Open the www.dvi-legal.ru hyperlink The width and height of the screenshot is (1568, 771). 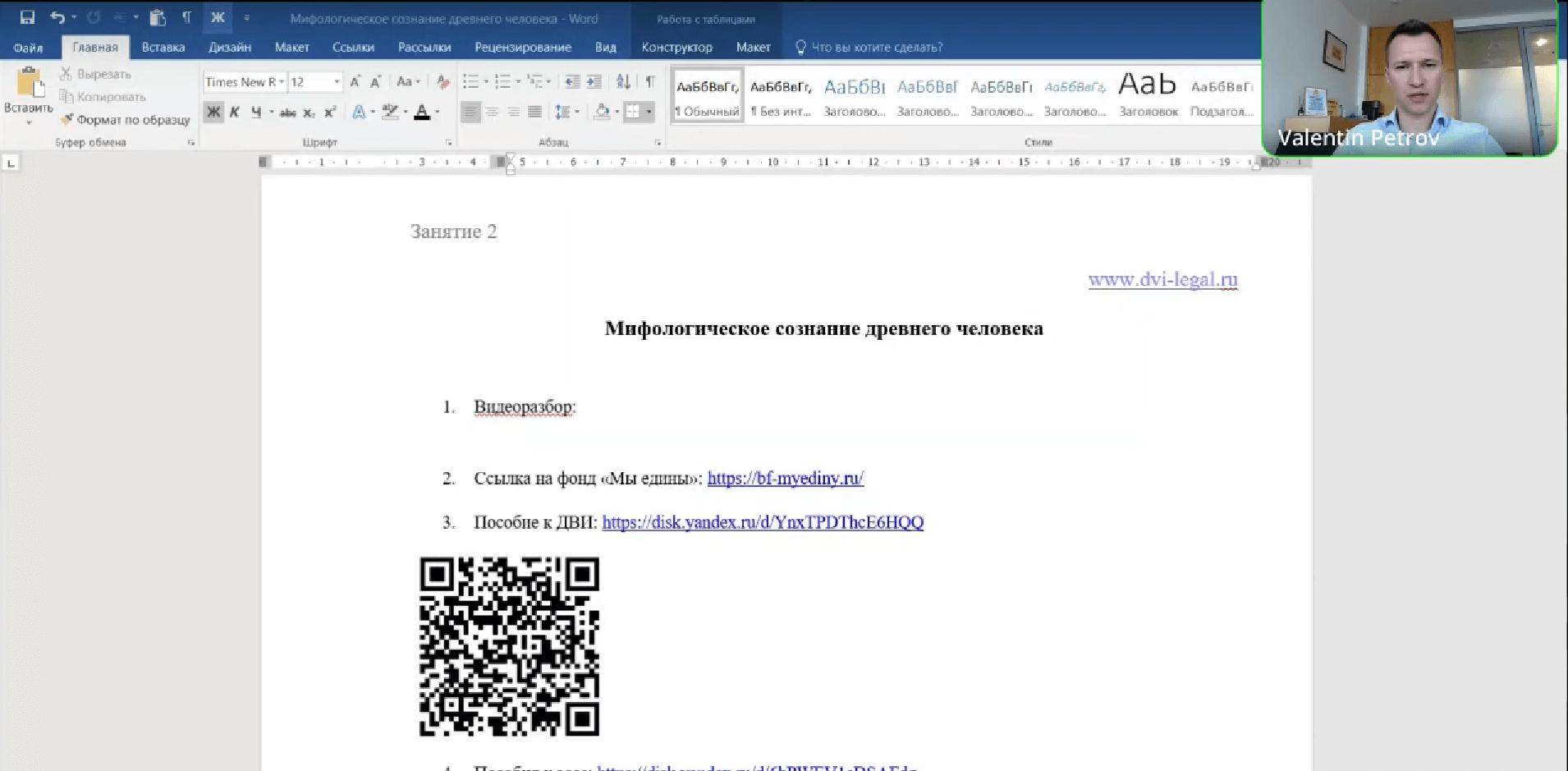pyautogui.click(x=1162, y=279)
